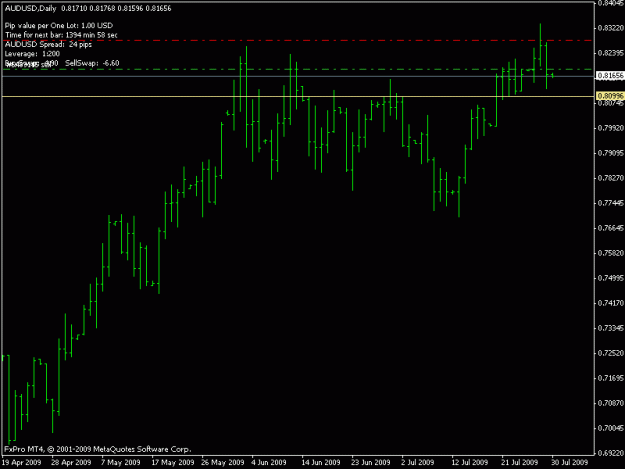Viewport: 625px width, 469px height.
Task: Click the yellow price tag 0.80996
Action: pyautogui.click(x=610, y=96)
